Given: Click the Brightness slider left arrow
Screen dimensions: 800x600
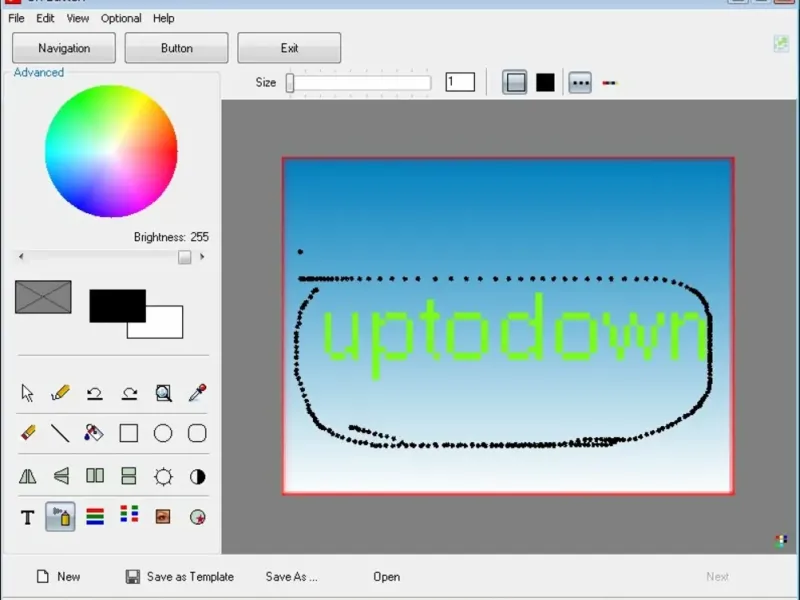Looking at the screenshot, I should [x=21, y=257].
